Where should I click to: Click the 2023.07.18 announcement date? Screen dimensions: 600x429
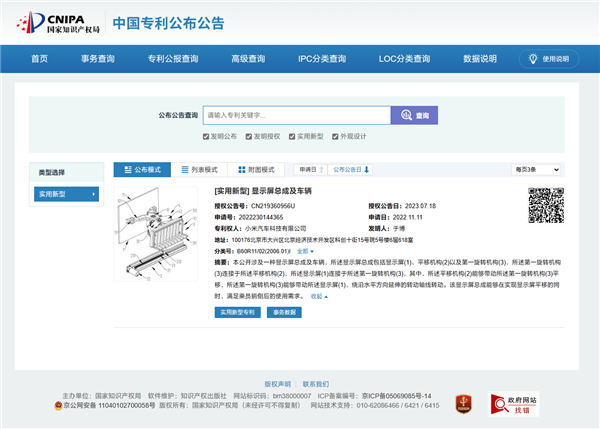pyautogui.click(x=421, y=206)
